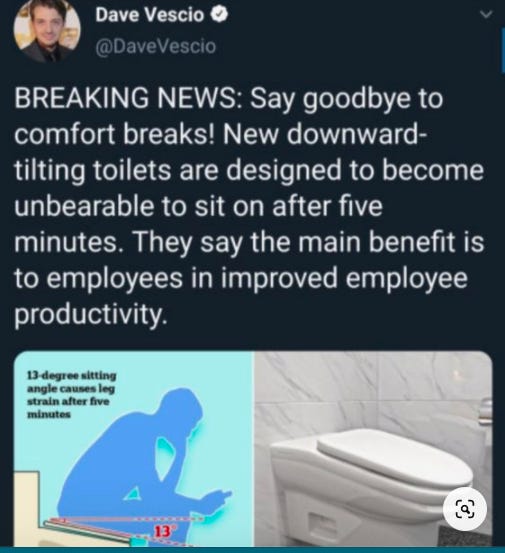
Task: Open the 13-degree sitting angle diagram
Action: [134, 449]
